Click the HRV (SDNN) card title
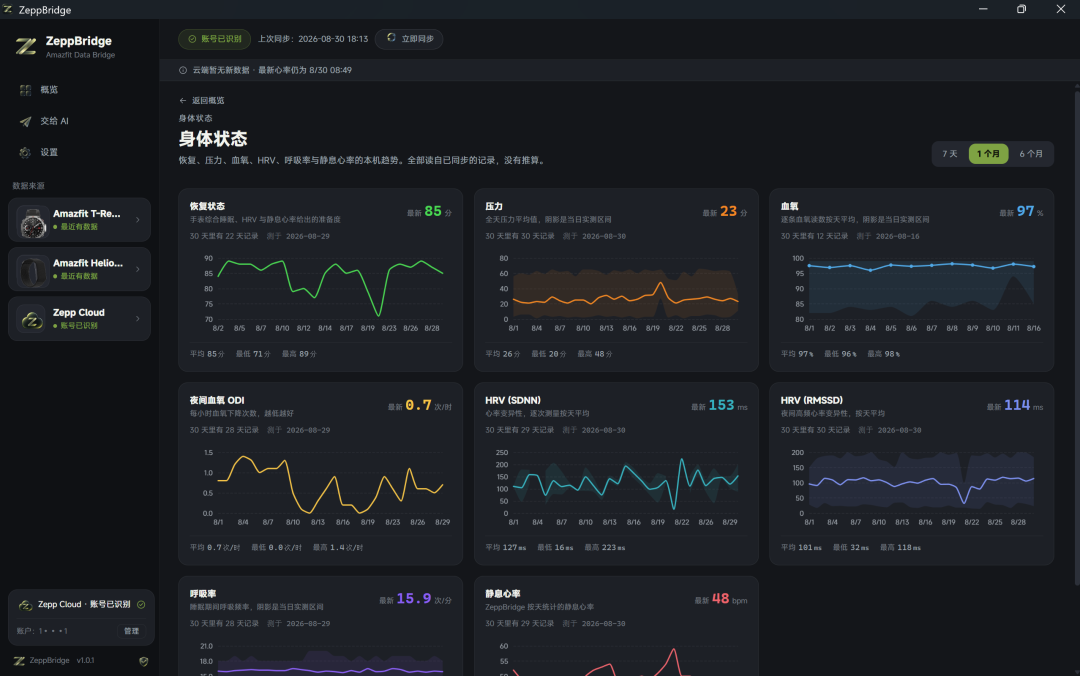The image size is (1080, 676). (x=512, y=400)
